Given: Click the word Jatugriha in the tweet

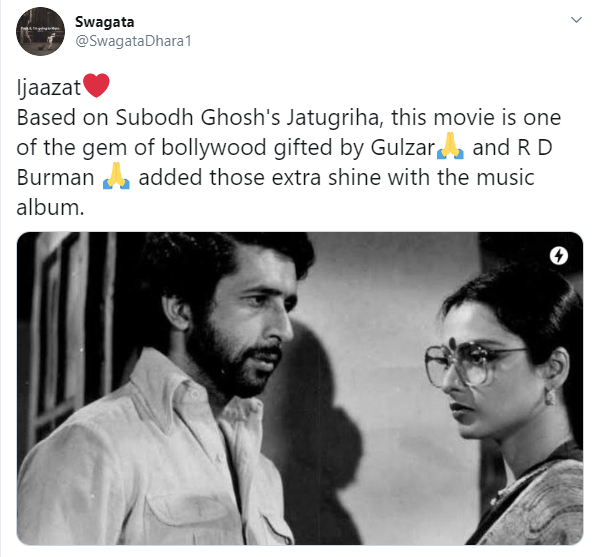Looking at the screenshot, I should (334, 118).
